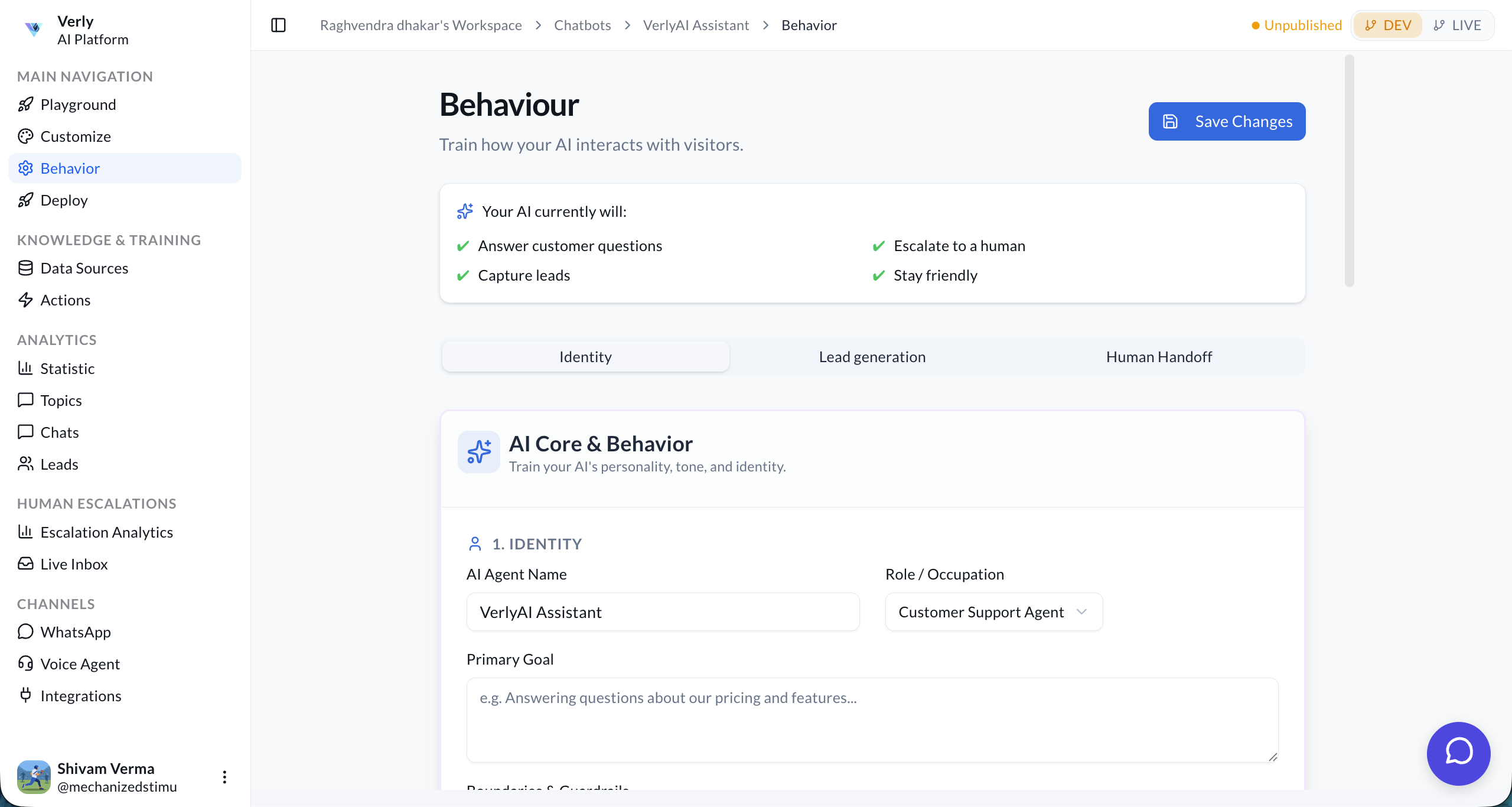Open the Role / Occupation dropdown
The width and height of the screenshot is (1512, 807).
click(x=993, y=612)
